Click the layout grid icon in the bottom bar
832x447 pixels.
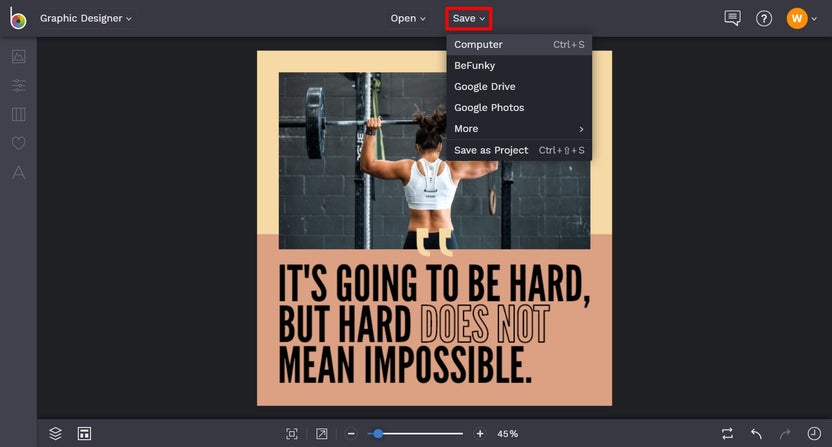pyautogui.click(x=84, y=434)
